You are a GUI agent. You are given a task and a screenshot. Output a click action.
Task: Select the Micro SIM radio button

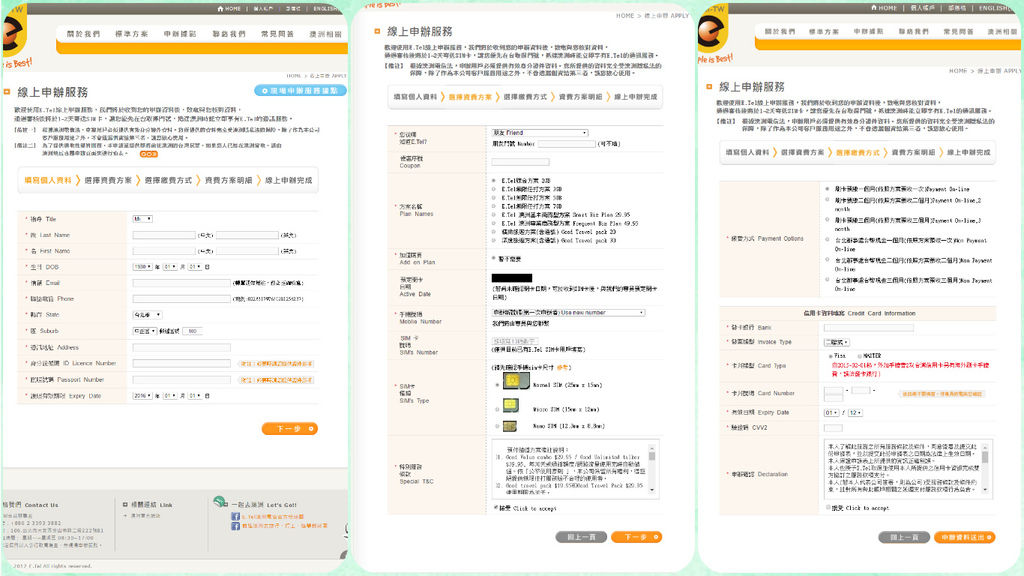[497, 409]
